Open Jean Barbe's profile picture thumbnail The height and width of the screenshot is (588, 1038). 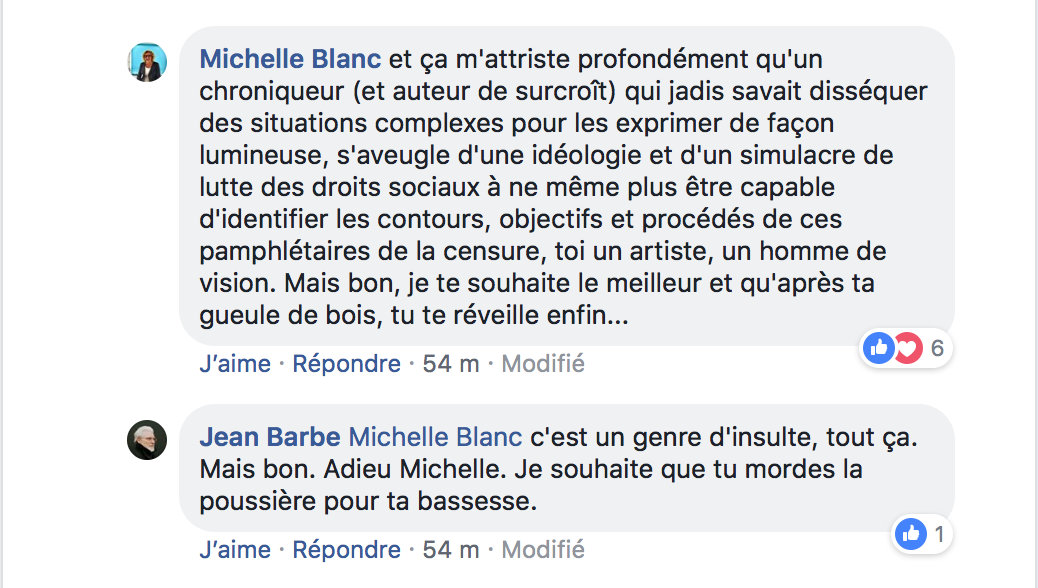[x=147, y=440]
